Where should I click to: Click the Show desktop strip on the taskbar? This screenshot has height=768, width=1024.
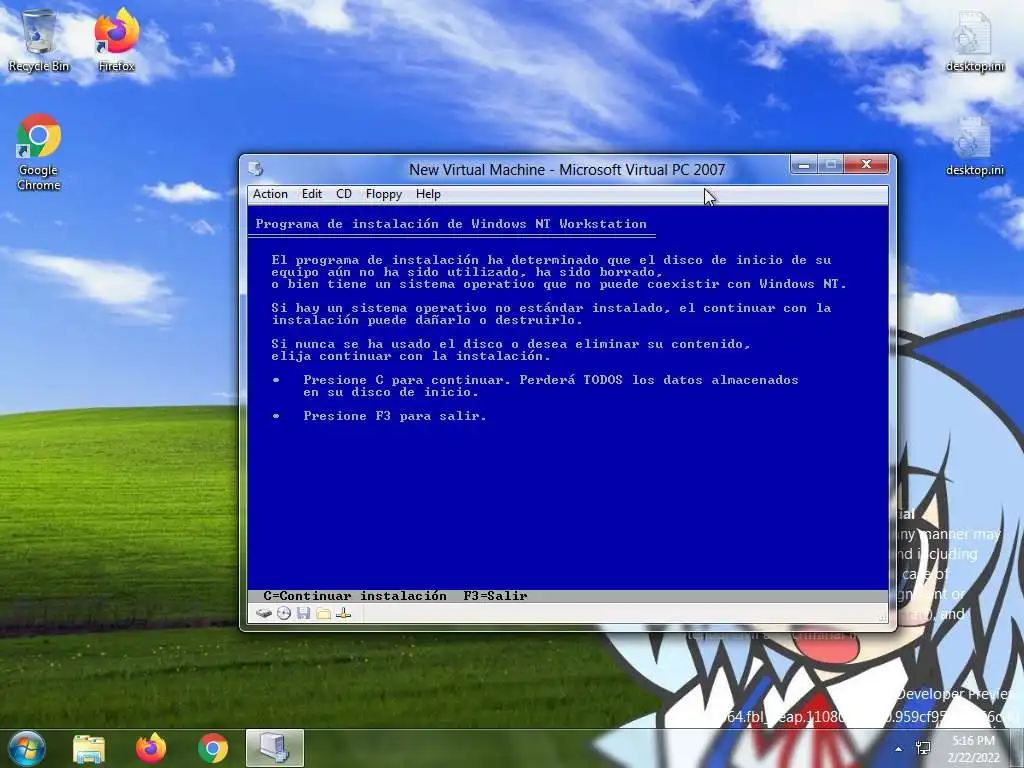[x=1017, y=748]
